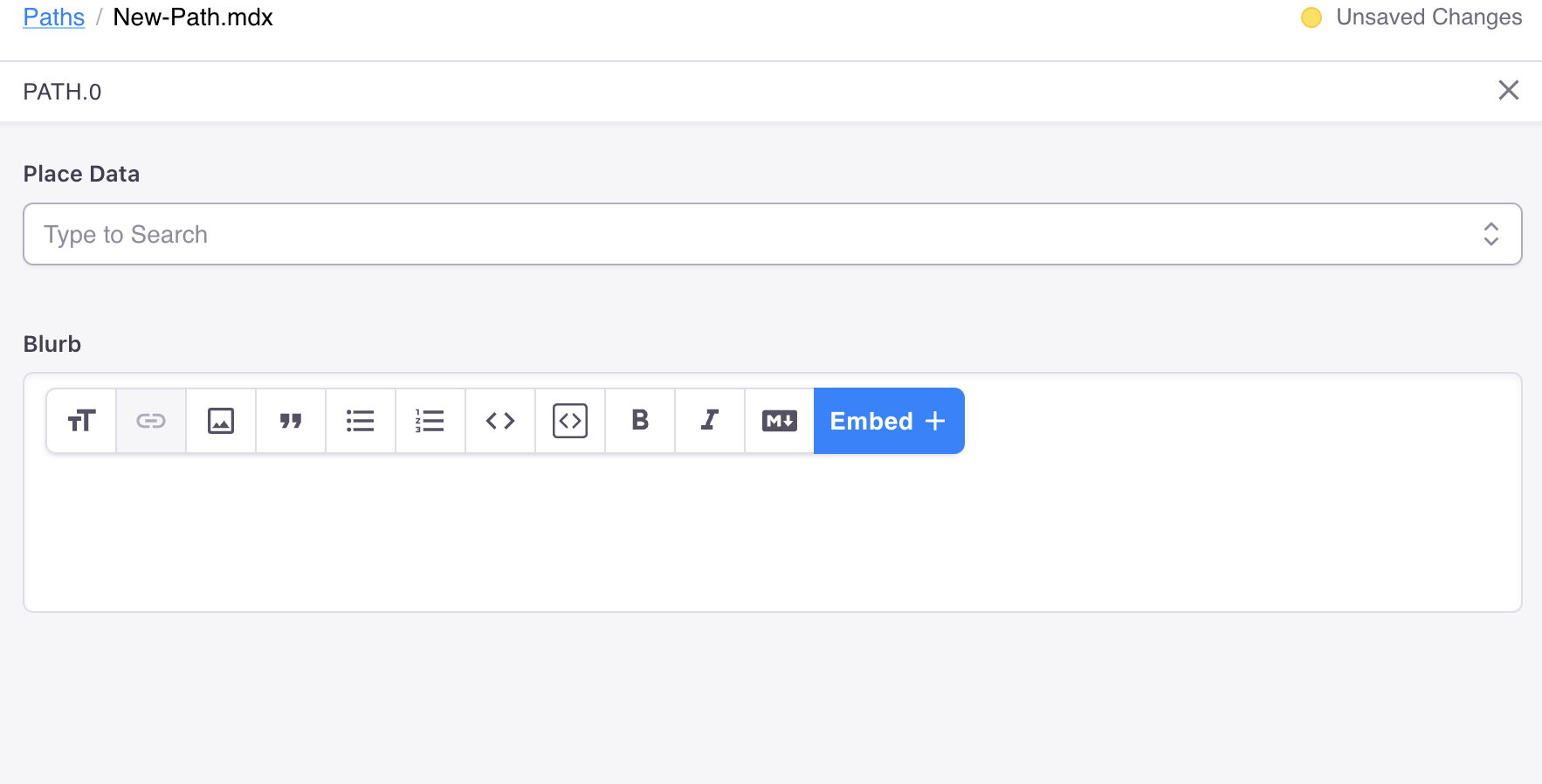Viewport: 1542px width, 784px height.
Task: Toggle bold formatting
Action: click(640, 421)
